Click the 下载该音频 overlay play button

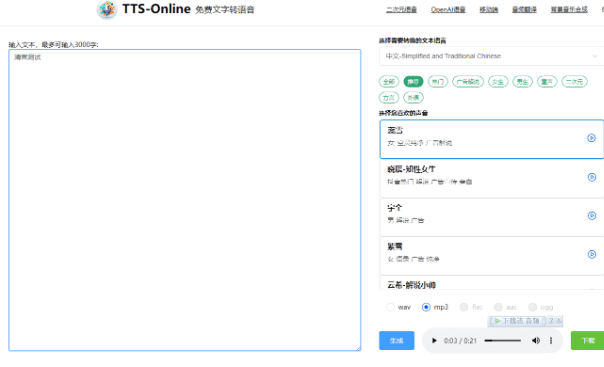click(517, 321)
